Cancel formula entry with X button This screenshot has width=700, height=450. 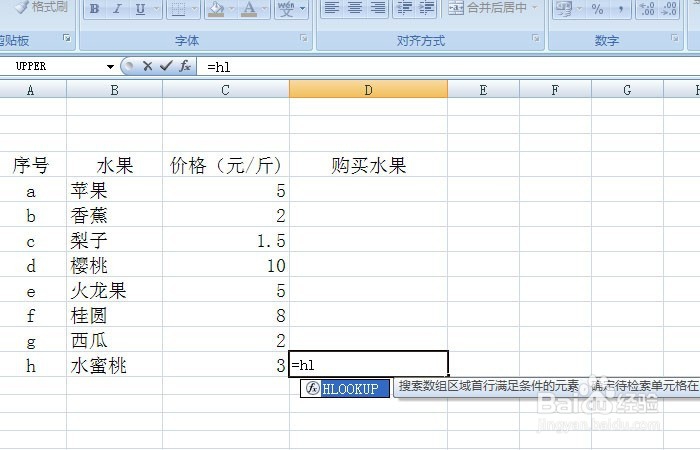point(147,67)
